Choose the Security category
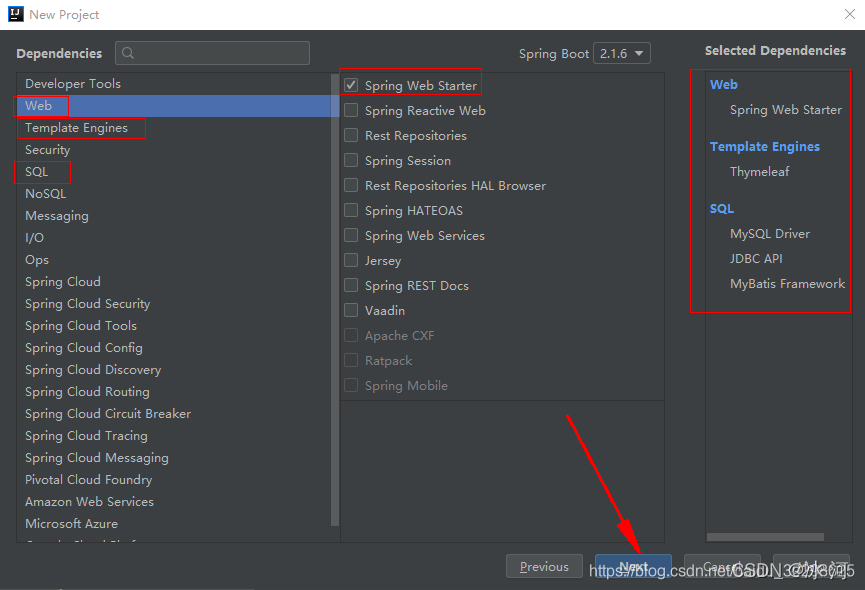Screen dimensions: 865x590 [x=174, y=150]
